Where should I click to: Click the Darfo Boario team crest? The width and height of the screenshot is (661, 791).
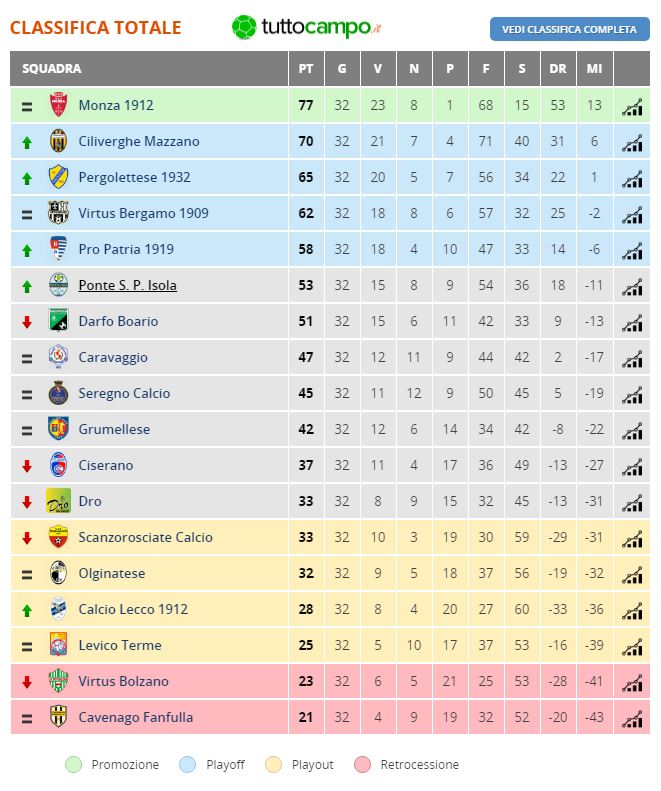[x=58, y=321]
